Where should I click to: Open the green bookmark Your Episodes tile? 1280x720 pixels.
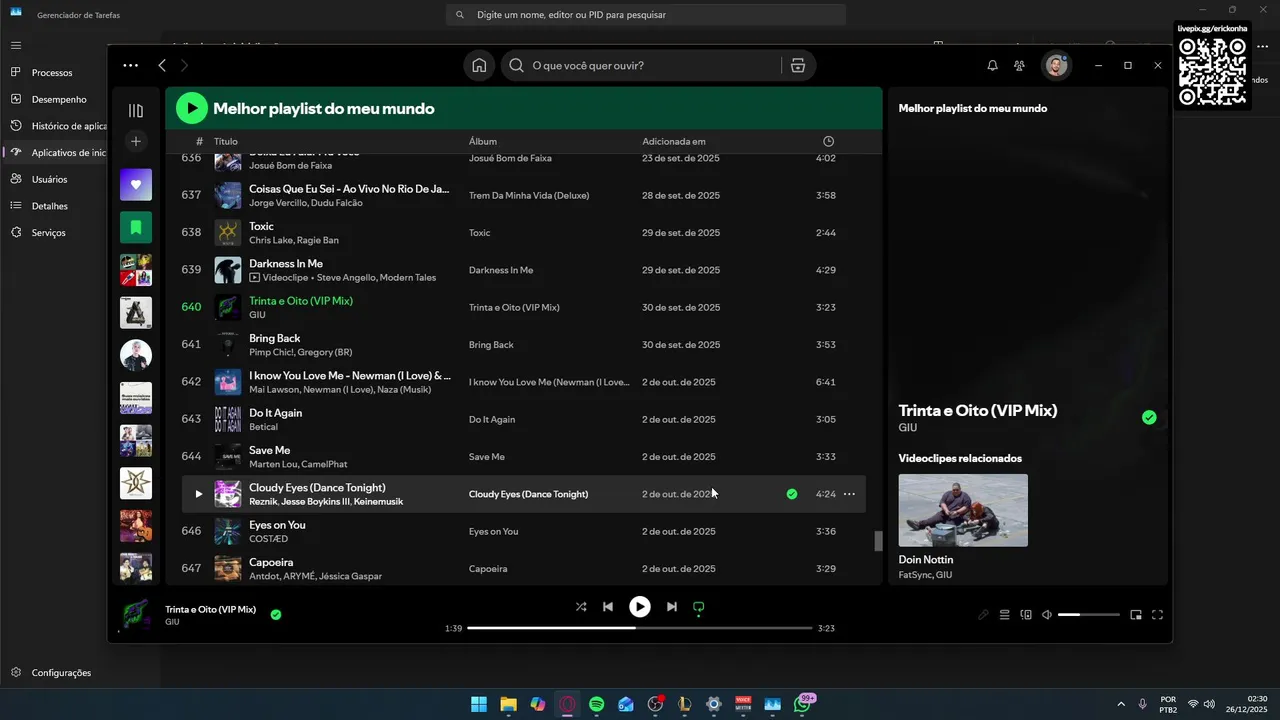point(136,227)
